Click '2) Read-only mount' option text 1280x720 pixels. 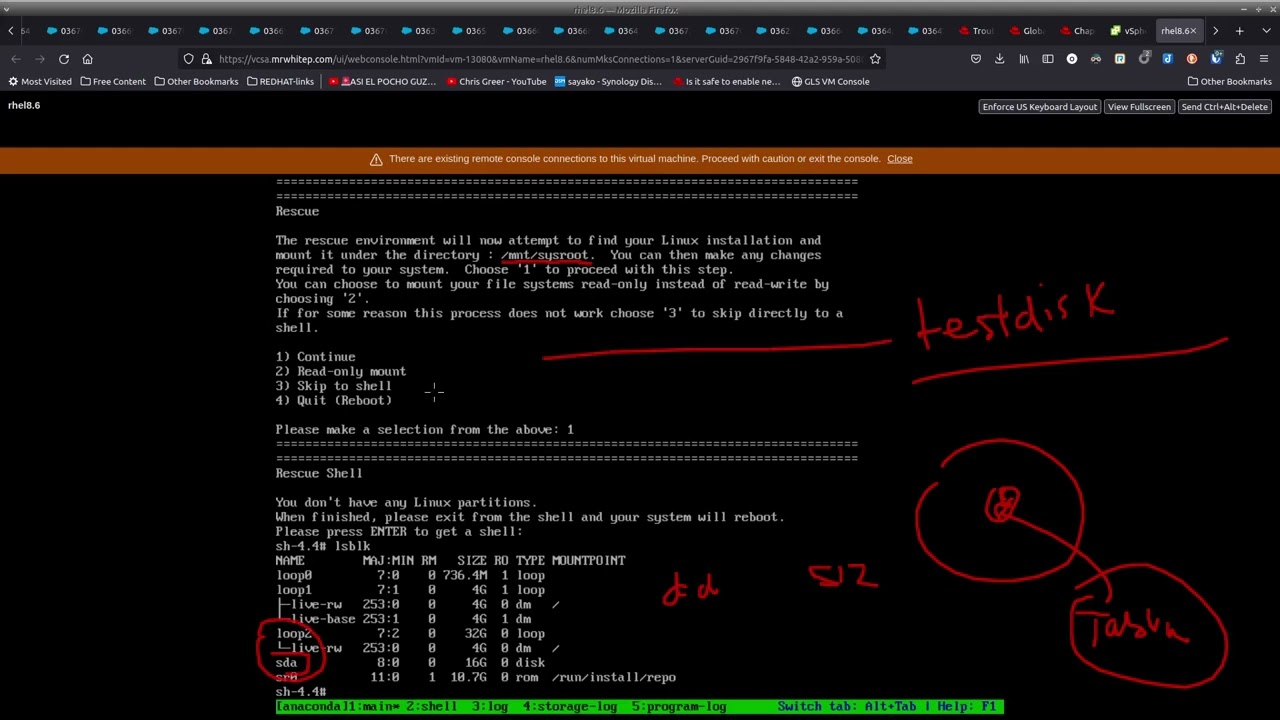click(340, 372)
